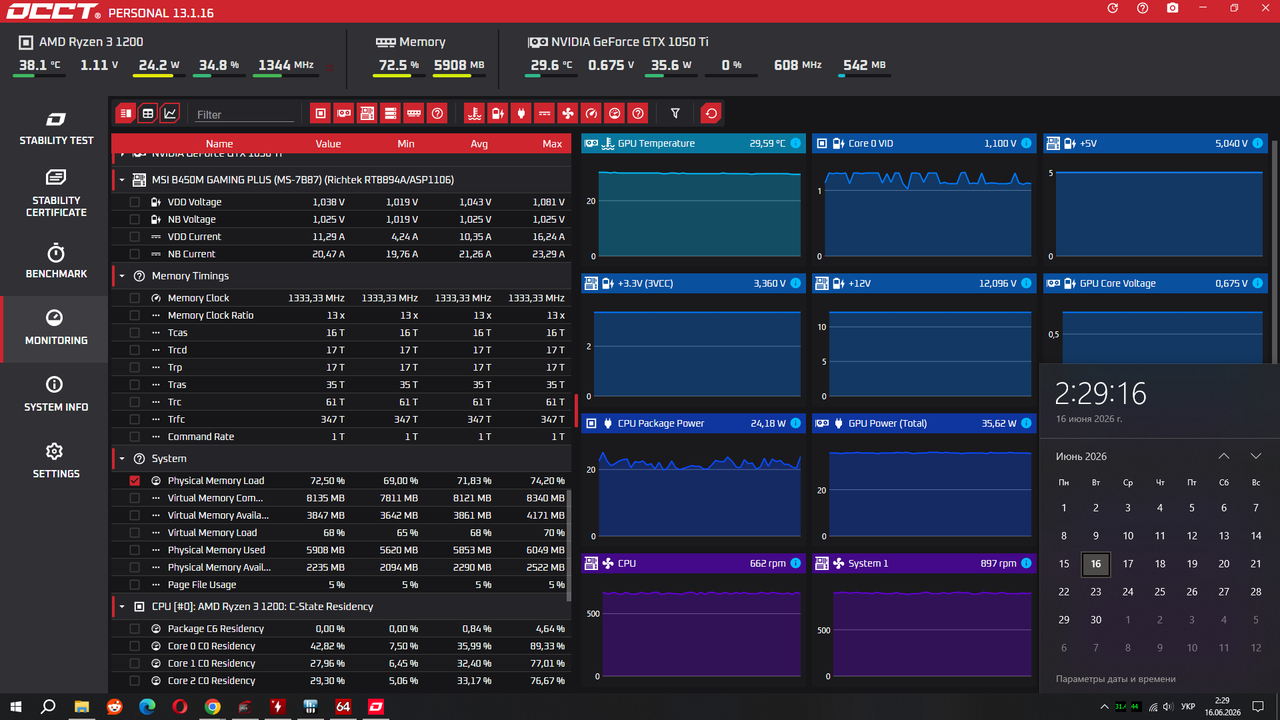
Task: Collapse the System sensor group
Action: coord(122,459)
